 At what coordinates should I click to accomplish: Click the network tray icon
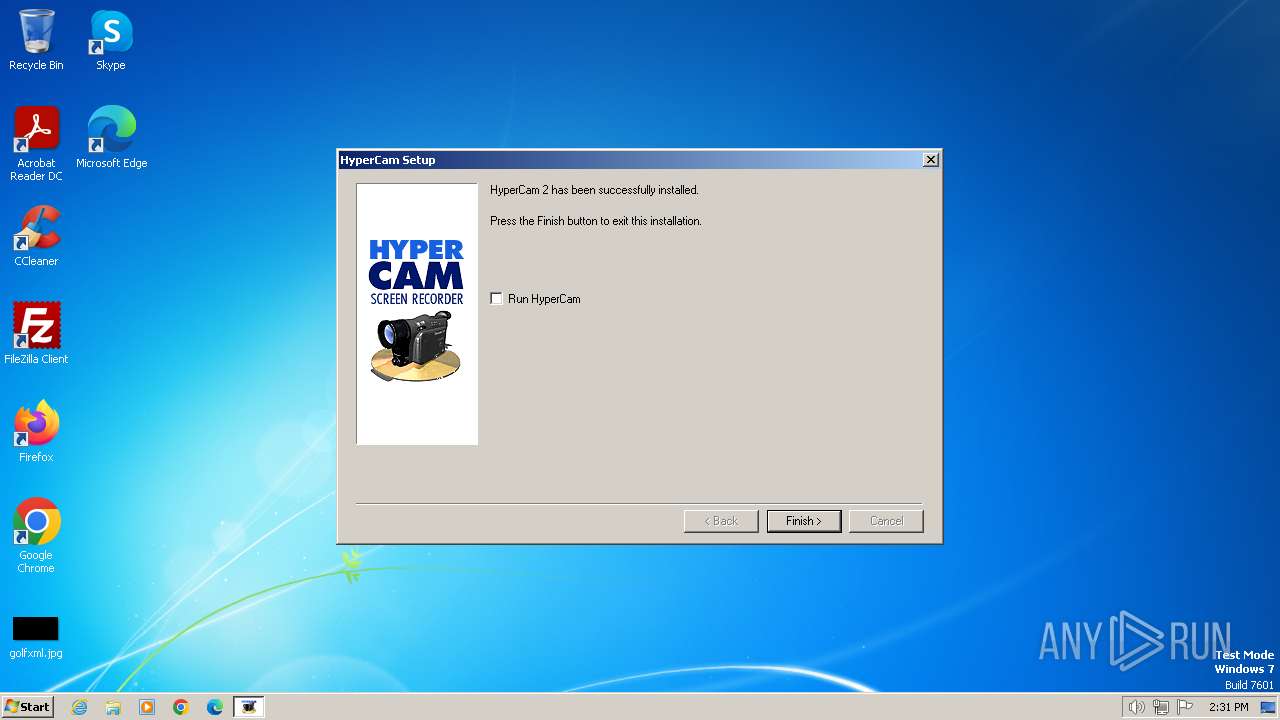1161,707
